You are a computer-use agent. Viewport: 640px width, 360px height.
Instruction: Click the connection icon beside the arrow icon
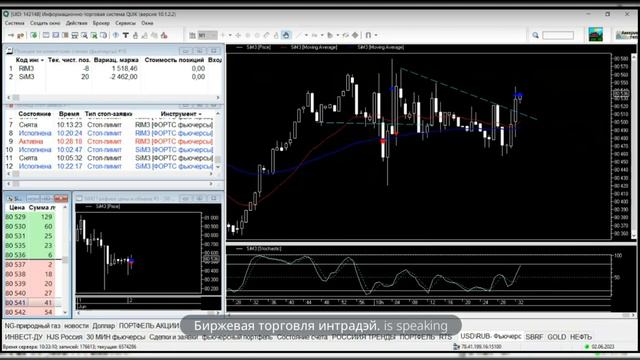click(20, 36)
